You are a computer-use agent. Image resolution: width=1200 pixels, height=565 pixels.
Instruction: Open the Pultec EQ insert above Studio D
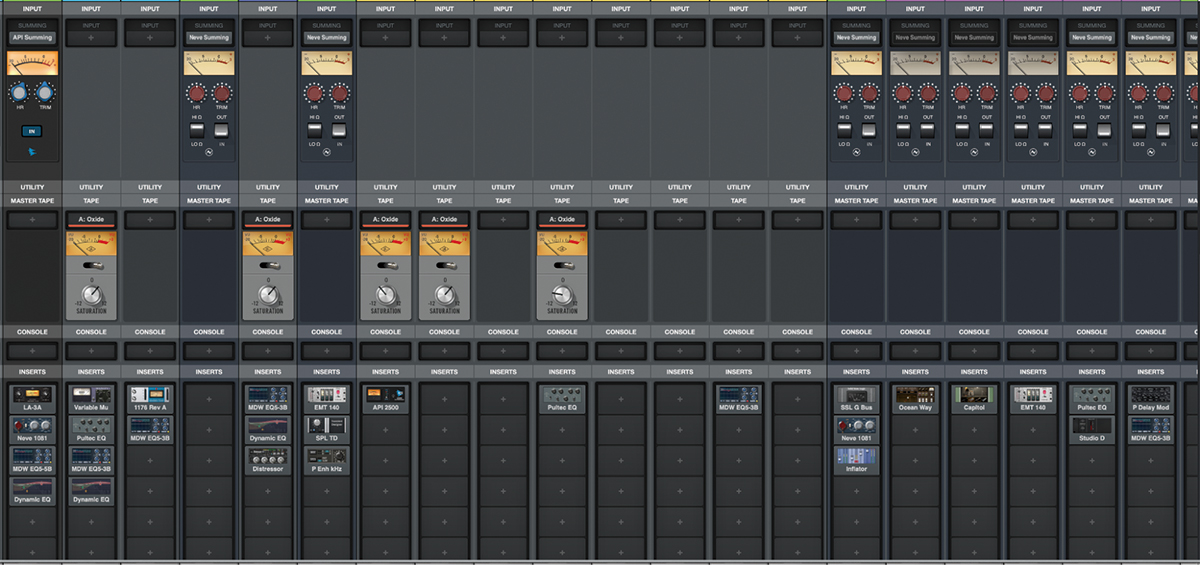(x=1092, y=399)
